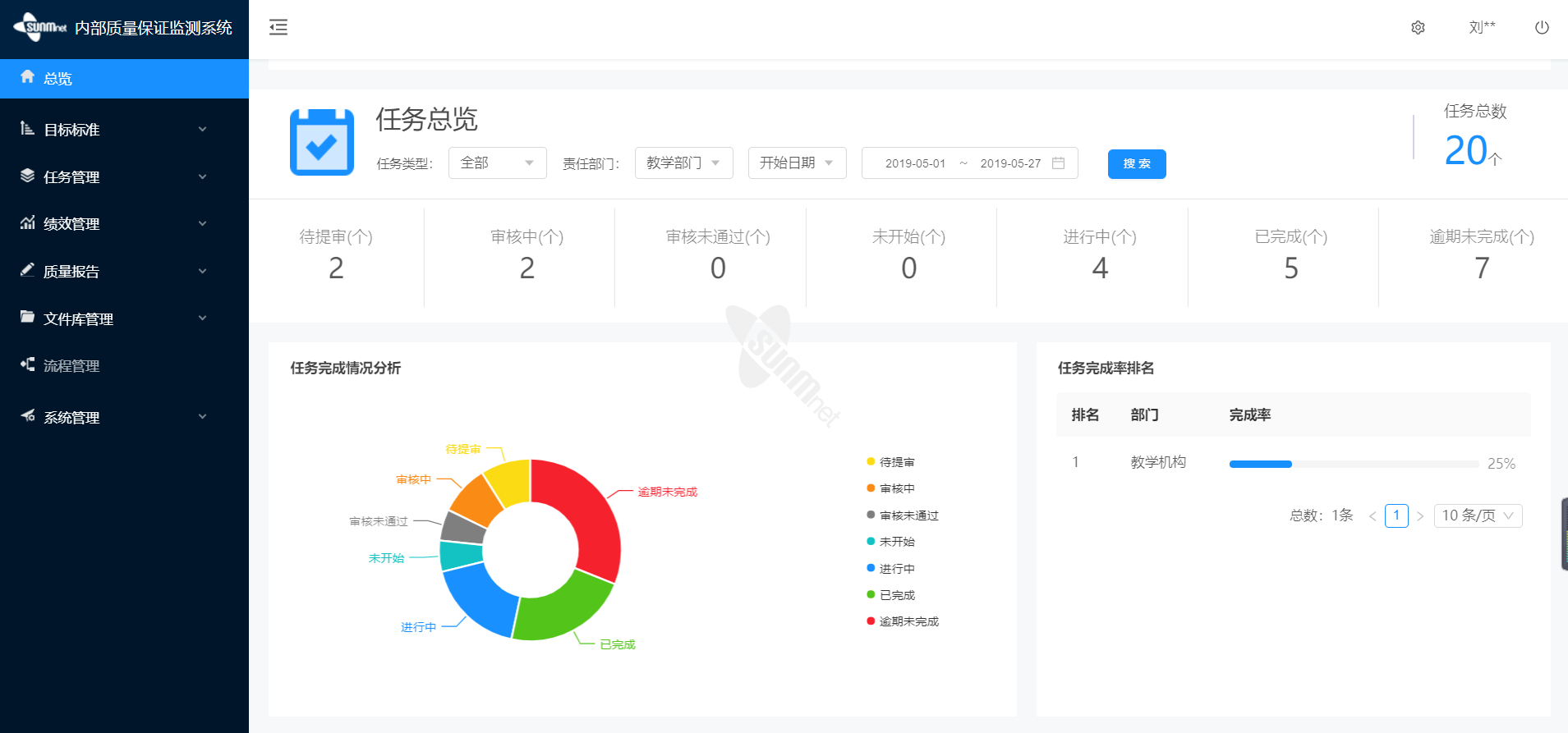Open the 责任部门 dropdown showing 教学部门

[x=683, y=163]
